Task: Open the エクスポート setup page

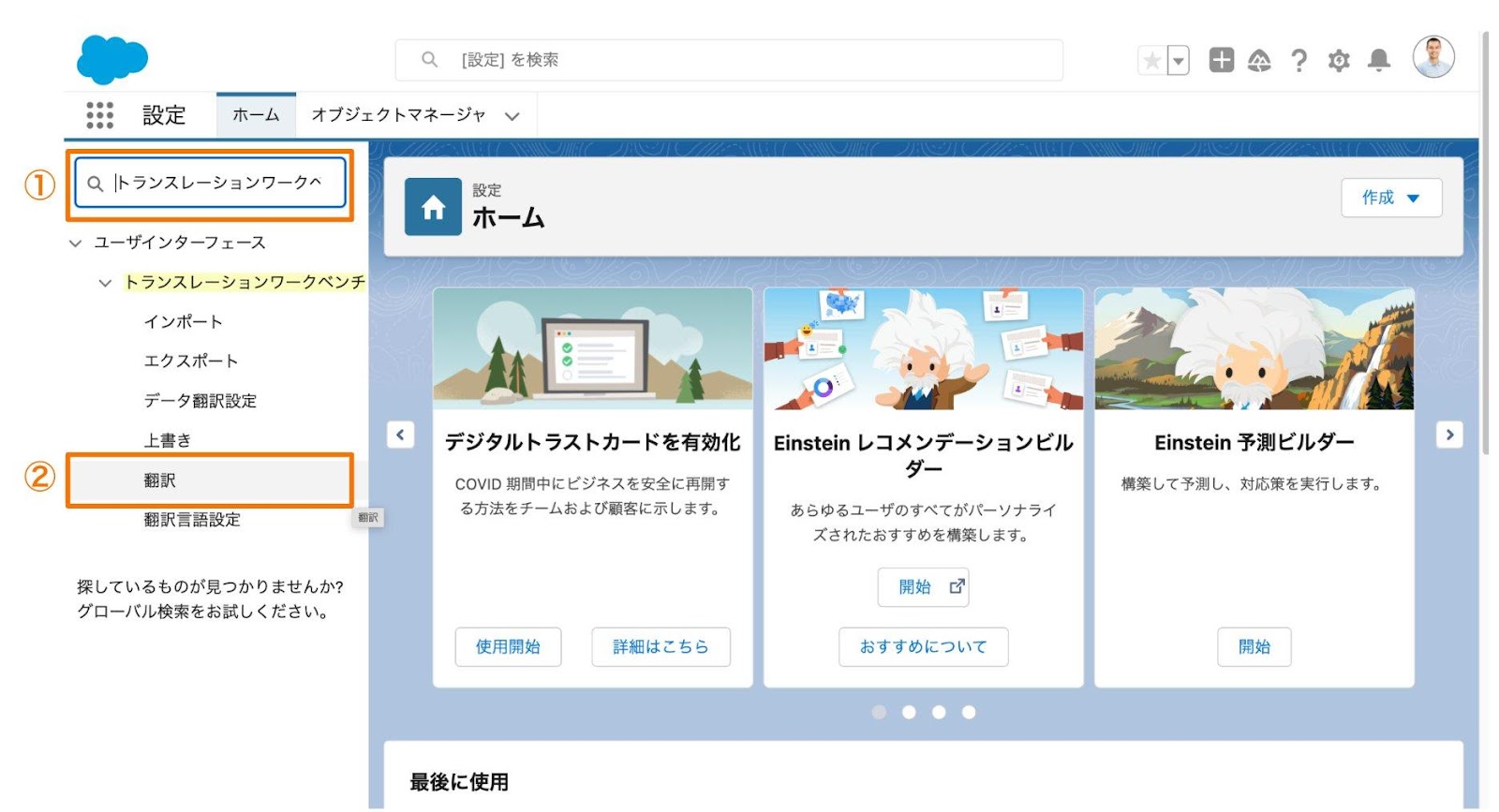Action: click(191, 362)
